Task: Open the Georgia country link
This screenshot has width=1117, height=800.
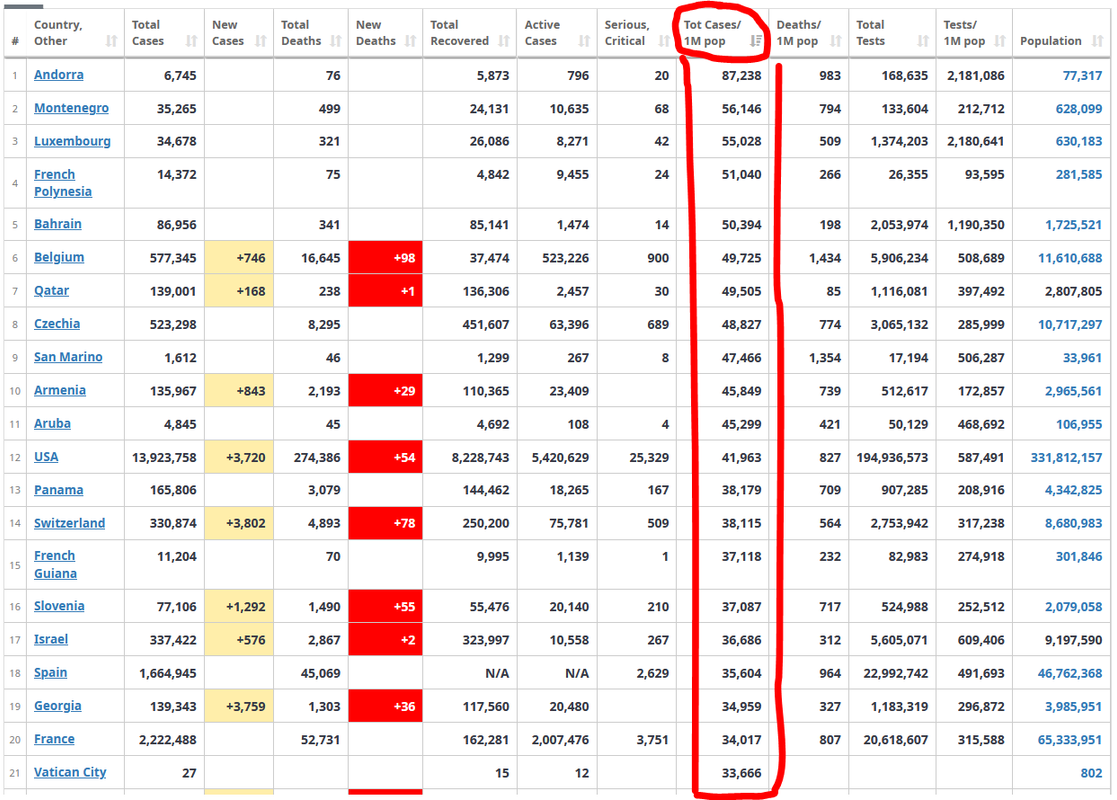Action: pos(58,706)
